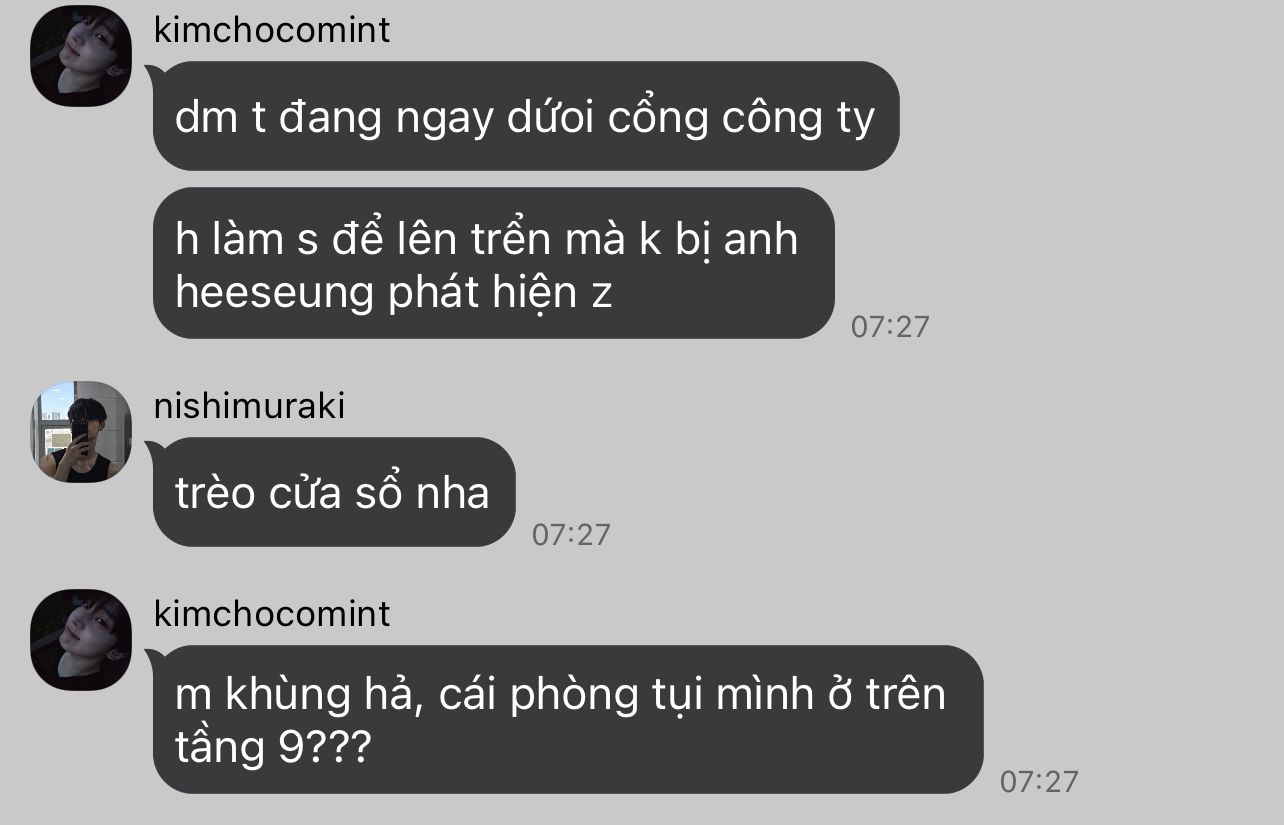Click the text 'tầng 9???' in the last bubble

(x=273, y=747)
